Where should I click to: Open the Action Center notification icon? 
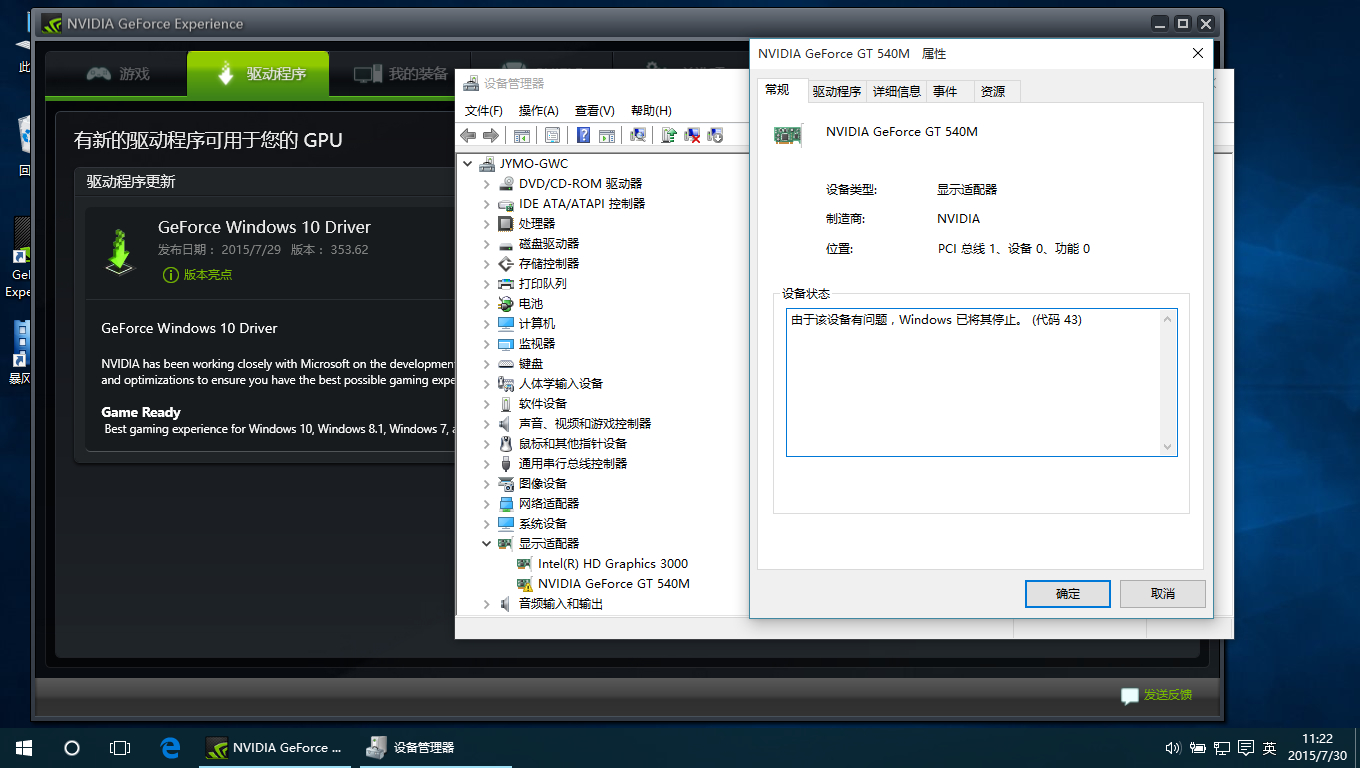(x=1246, y=748)
